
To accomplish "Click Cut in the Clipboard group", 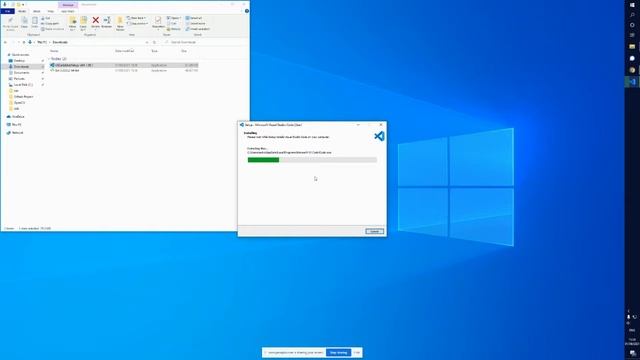I will 46,18.
